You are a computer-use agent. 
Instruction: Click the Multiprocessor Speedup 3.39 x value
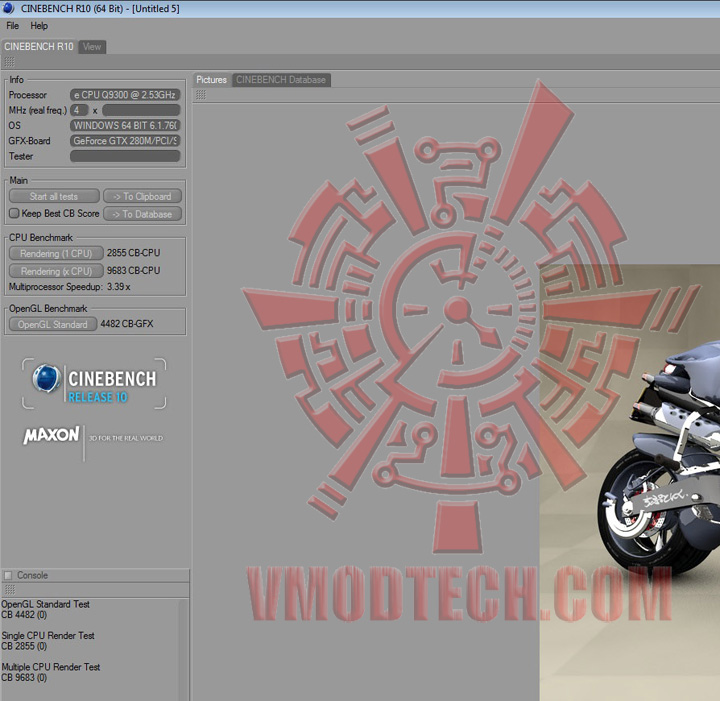click(118, 287)
